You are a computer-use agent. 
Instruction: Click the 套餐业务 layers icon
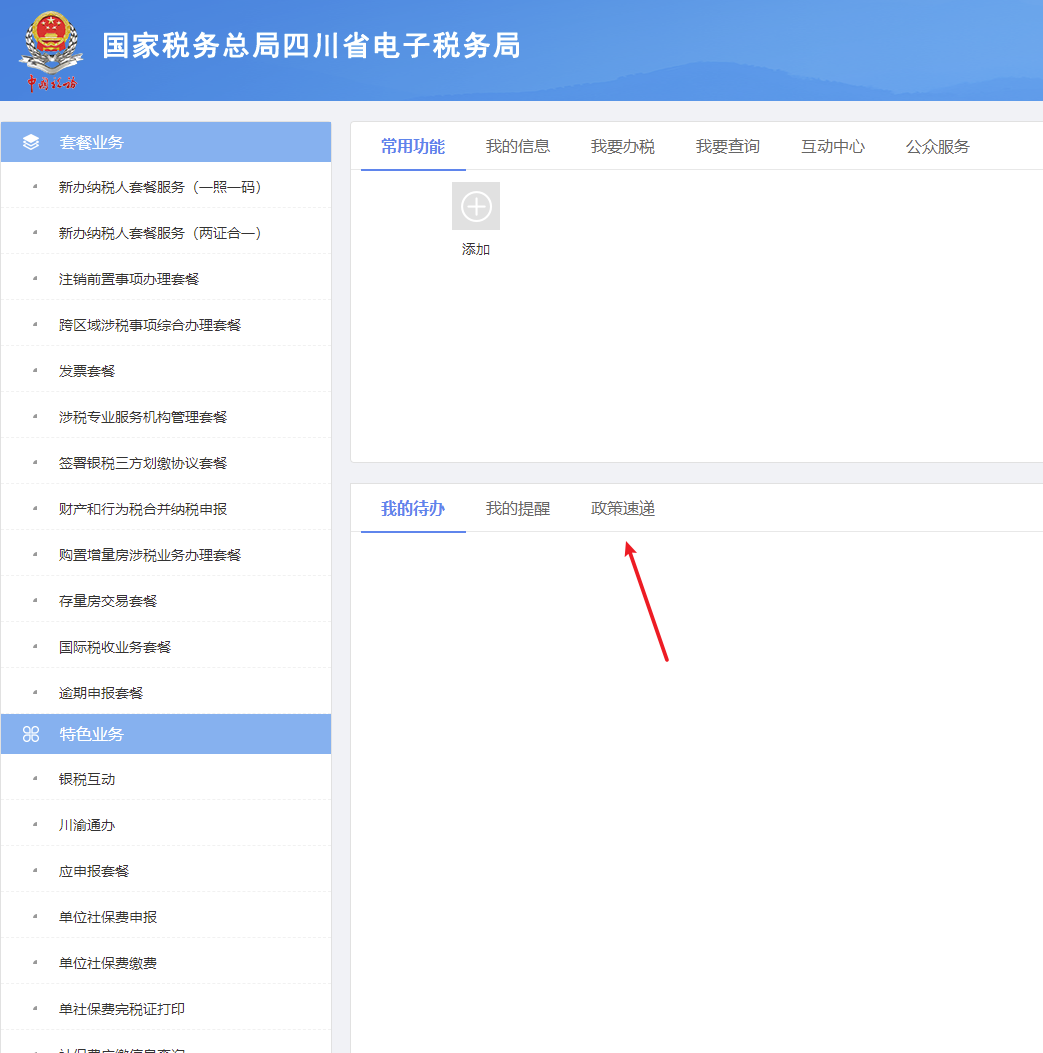(x=31, y=142)
